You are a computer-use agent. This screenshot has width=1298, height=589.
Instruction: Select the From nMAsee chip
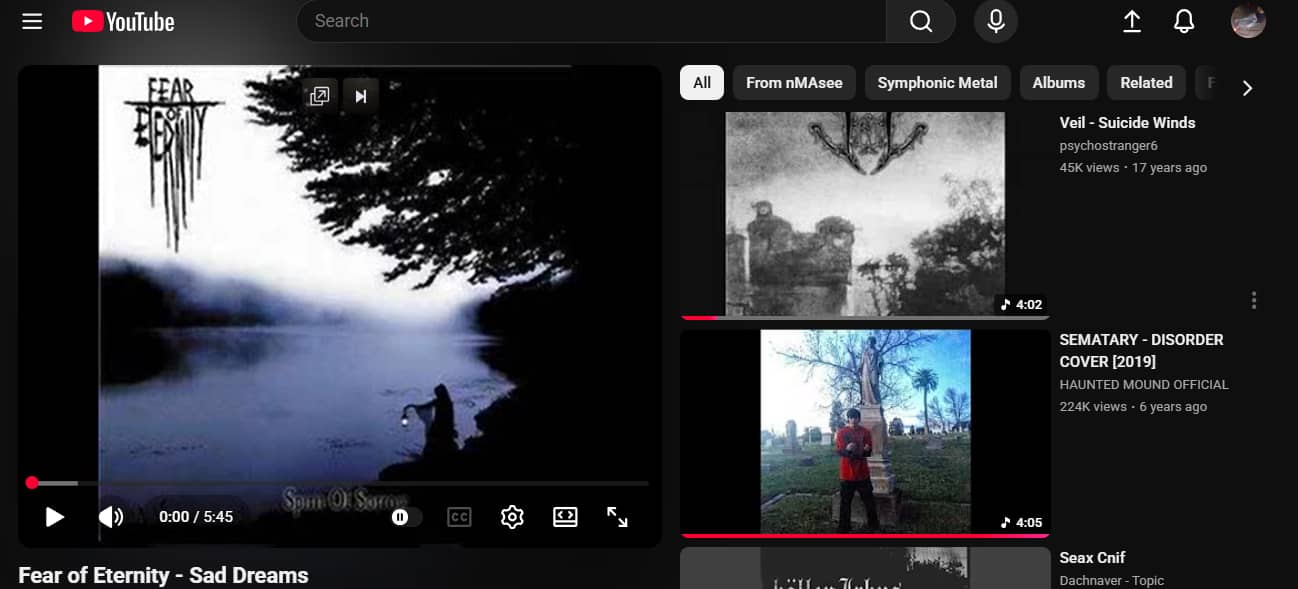point(794,83)
